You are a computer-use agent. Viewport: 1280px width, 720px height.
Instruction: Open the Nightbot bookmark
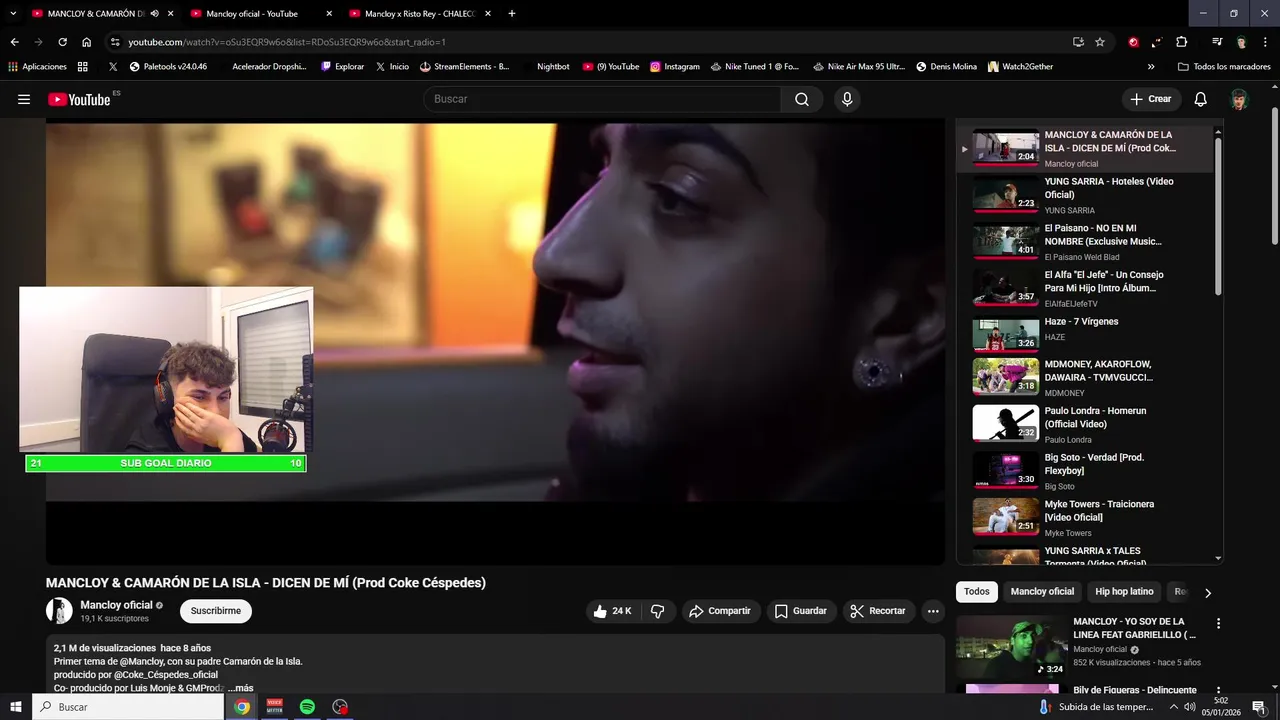pyautogui.click(x=553, y=67)
